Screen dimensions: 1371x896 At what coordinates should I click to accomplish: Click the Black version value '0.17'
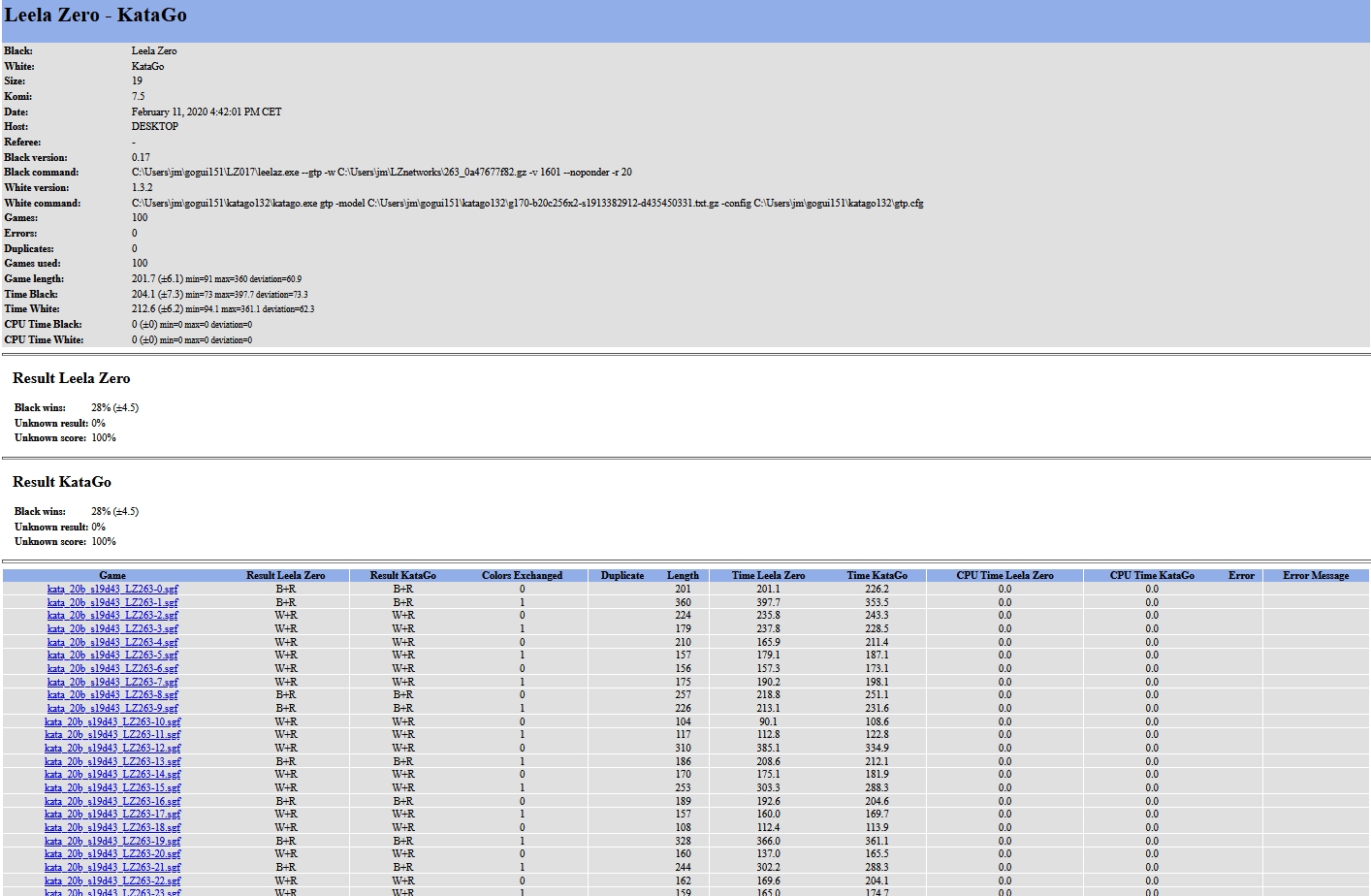pos(141,157)
